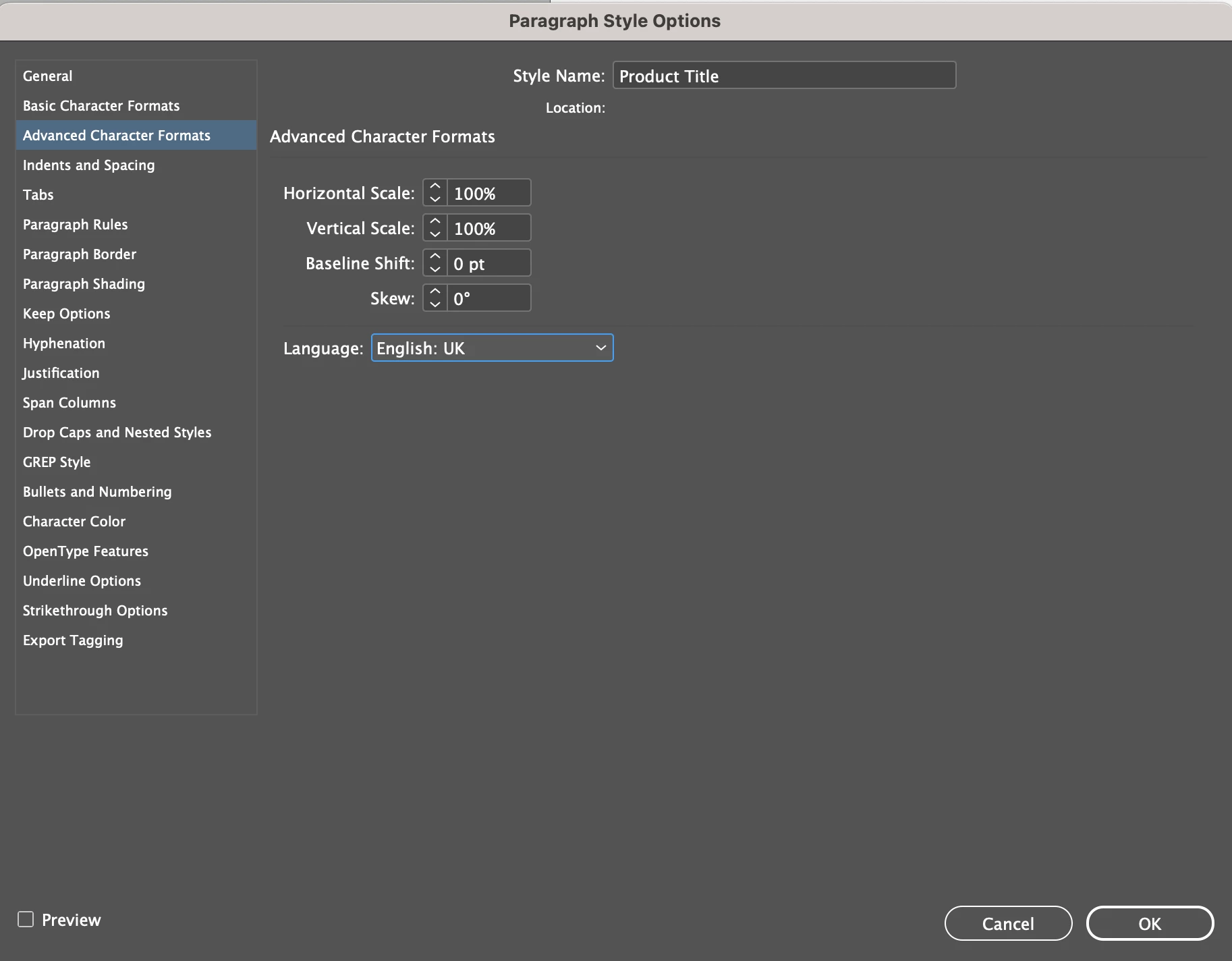Confirm changes with the OK button

[x=1150, y=923]
